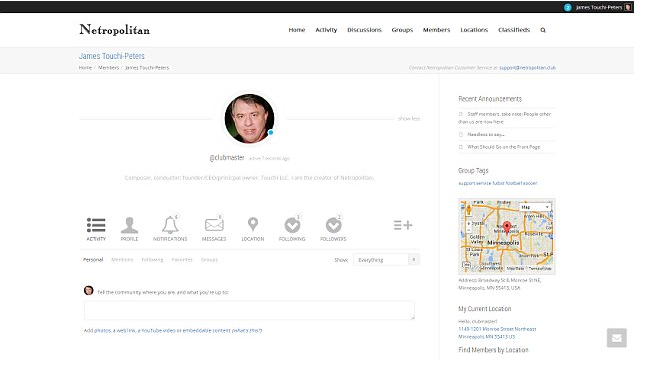The image size is (648, 377).
Task: Click the Home breadcrumb link
Action: click(x=85, y=67)
